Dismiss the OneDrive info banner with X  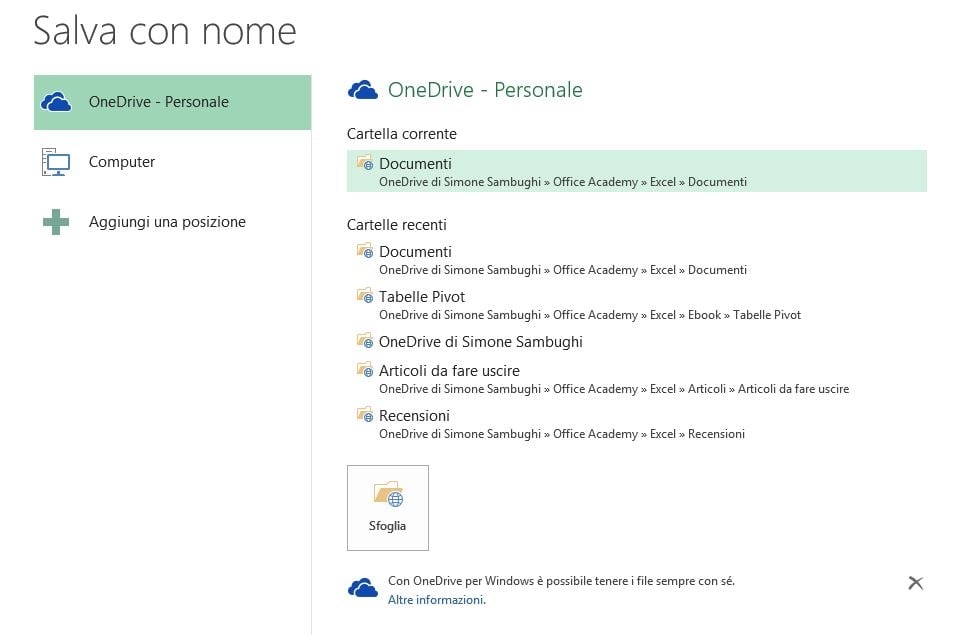pyautogui.click(x=915, y=583)
